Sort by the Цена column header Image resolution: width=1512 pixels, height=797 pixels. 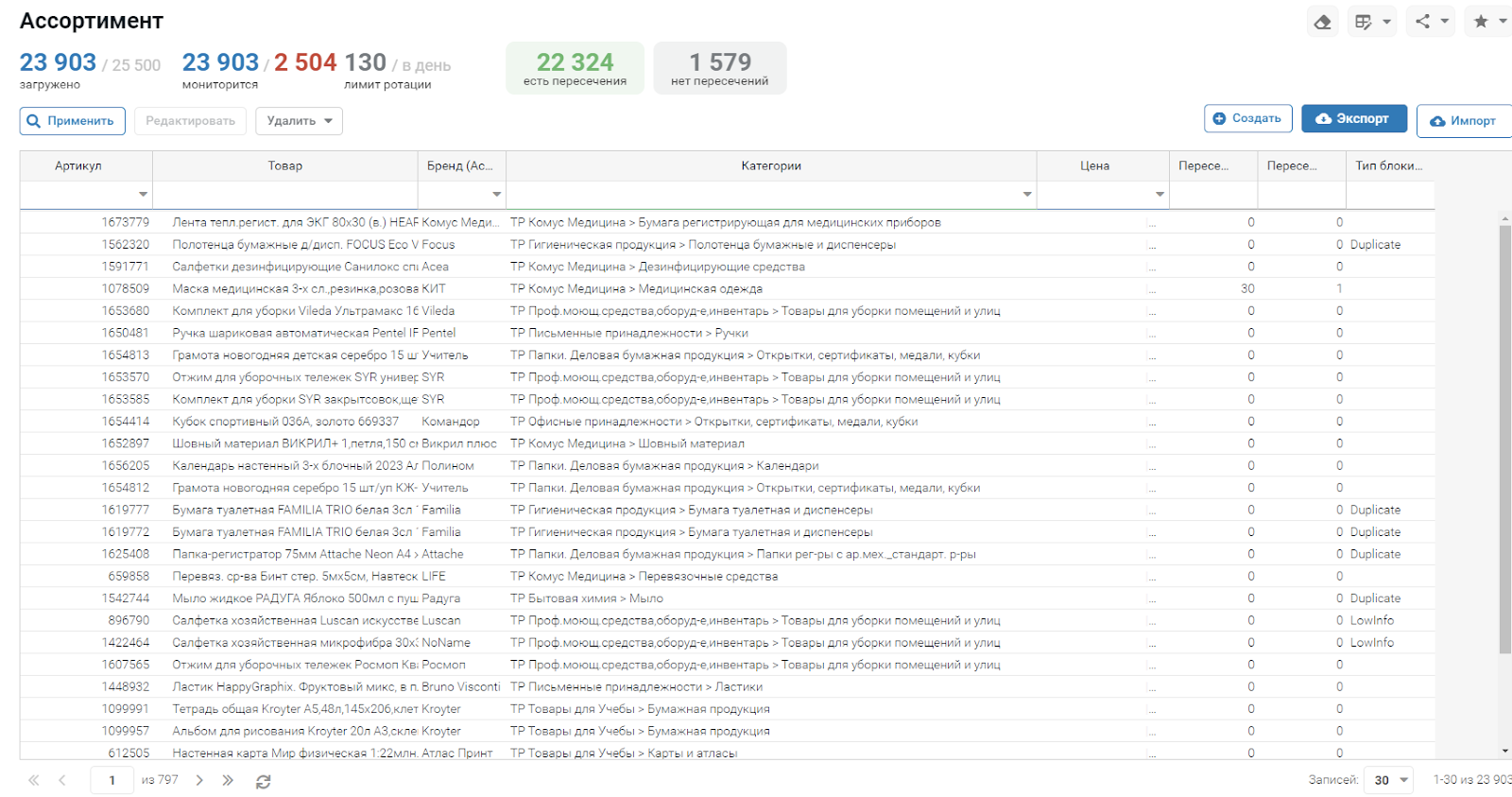[x=1094, y=165]
